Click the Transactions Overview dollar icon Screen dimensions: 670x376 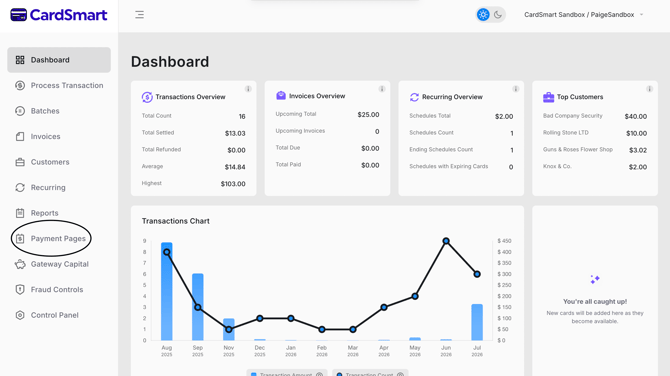pos(147,97)
